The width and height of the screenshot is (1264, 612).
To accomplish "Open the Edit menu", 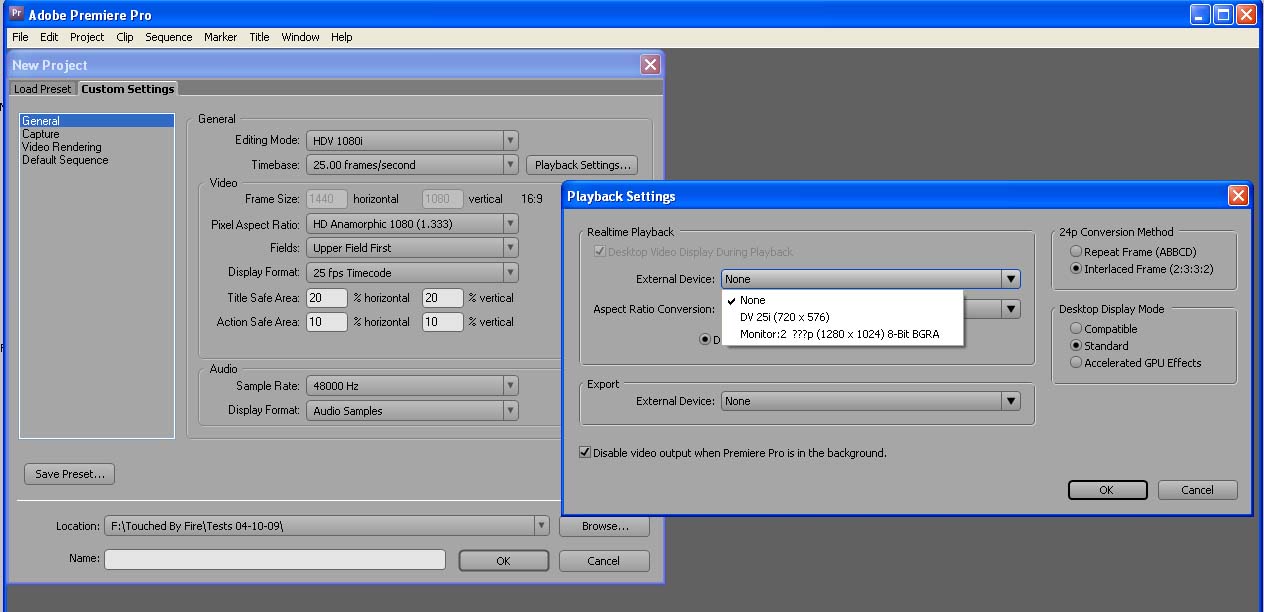I will pyautogui.click(x=49, y=37).
